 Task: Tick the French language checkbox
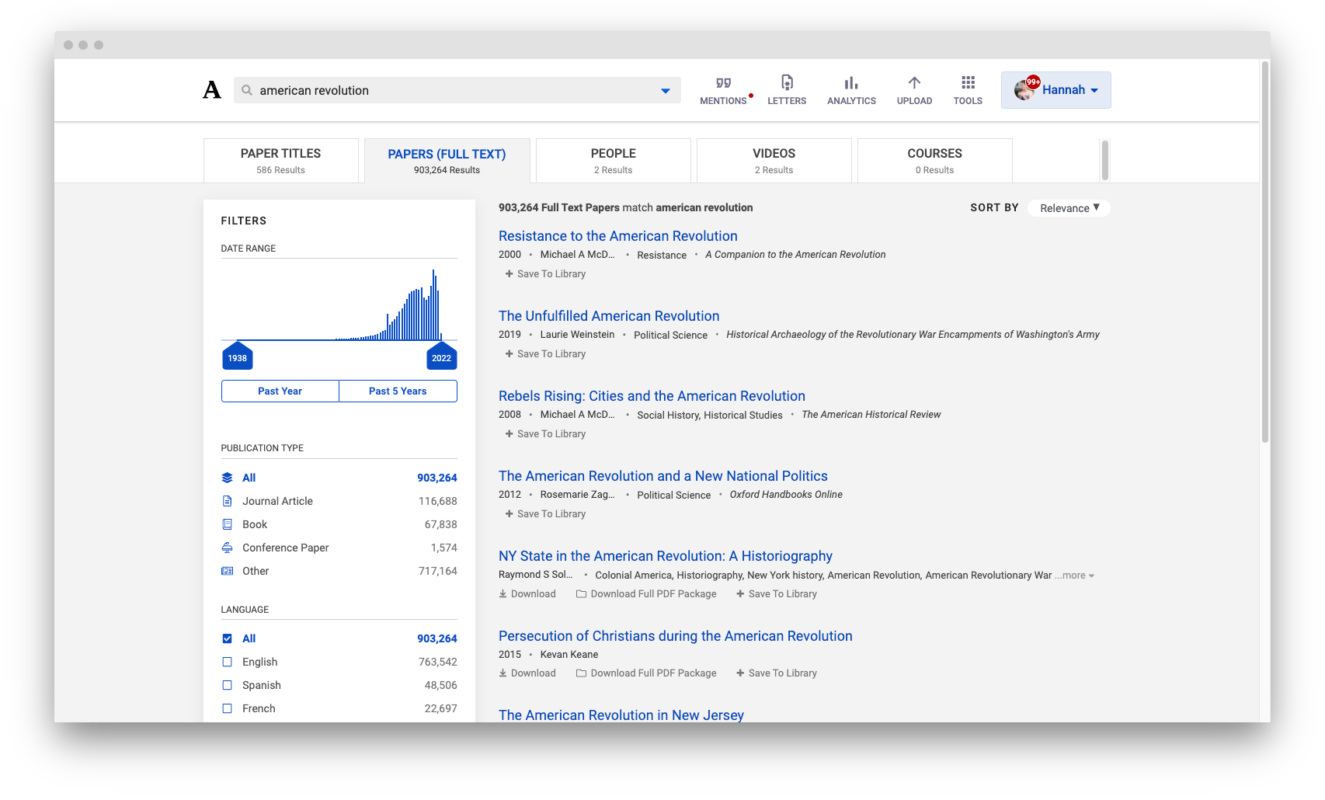coord(227,708)
